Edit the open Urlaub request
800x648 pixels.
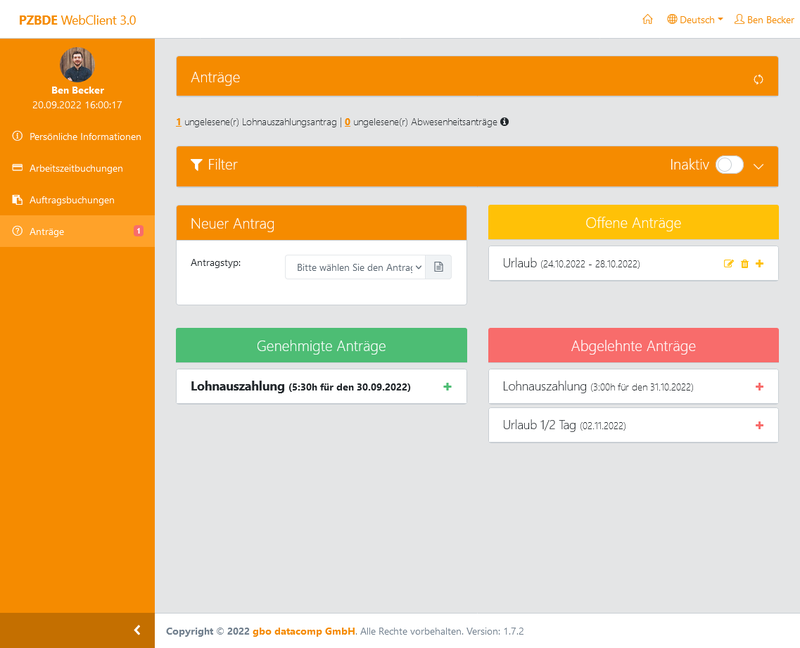[729, 264]
